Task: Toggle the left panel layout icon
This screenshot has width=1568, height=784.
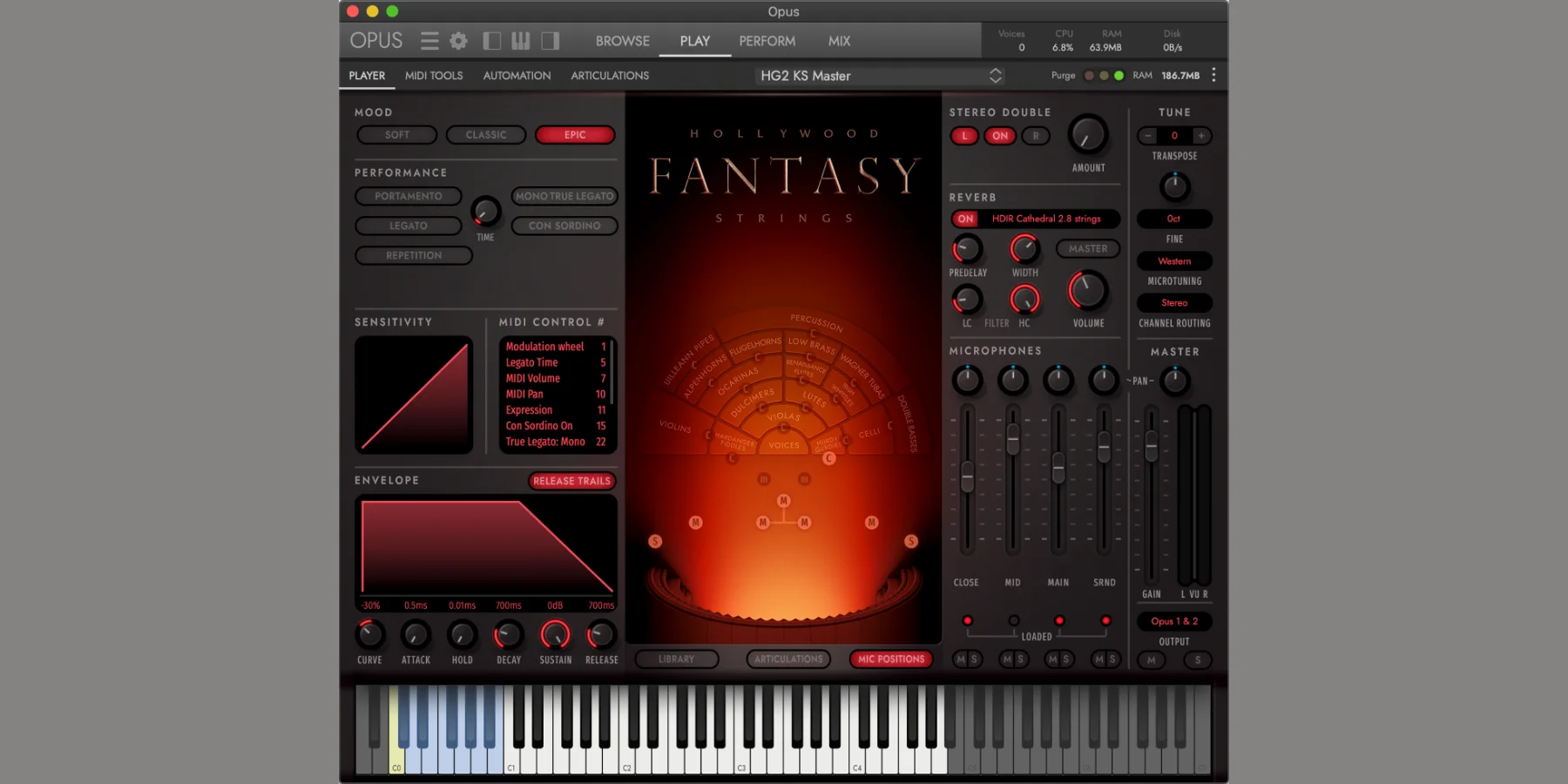Action: click(492, 41)
